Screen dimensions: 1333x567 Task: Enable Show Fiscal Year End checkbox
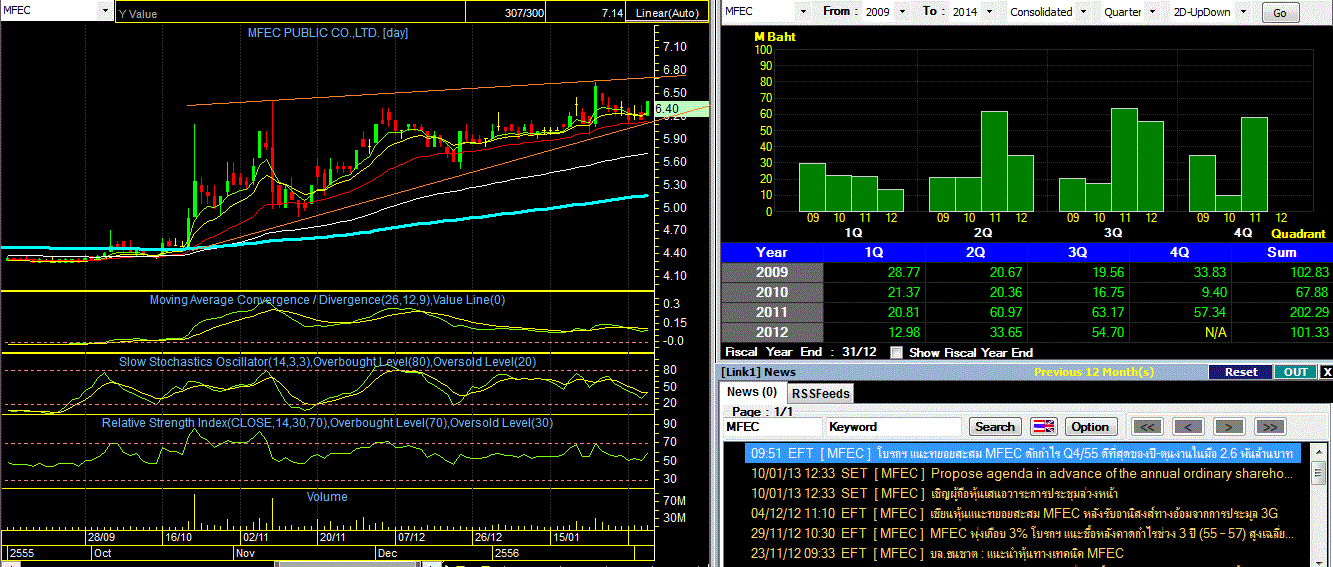[896, 352]
